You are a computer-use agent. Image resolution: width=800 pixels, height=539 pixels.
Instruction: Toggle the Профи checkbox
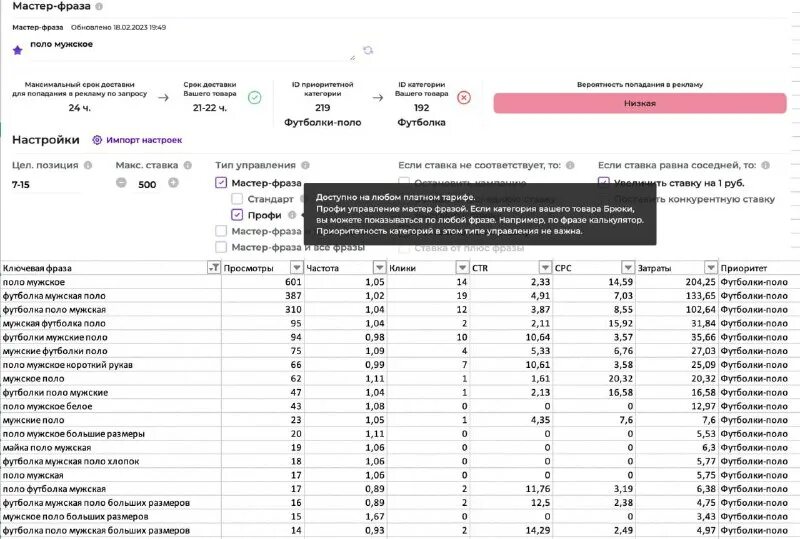(237, 215)
